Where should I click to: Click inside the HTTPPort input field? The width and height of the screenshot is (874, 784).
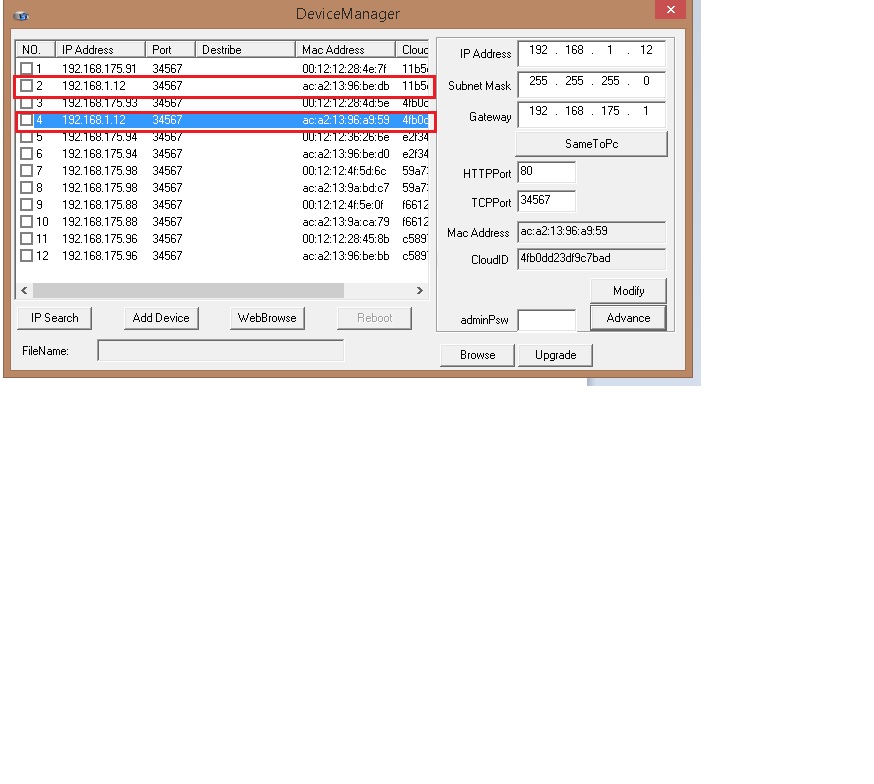tap(546, 173)
